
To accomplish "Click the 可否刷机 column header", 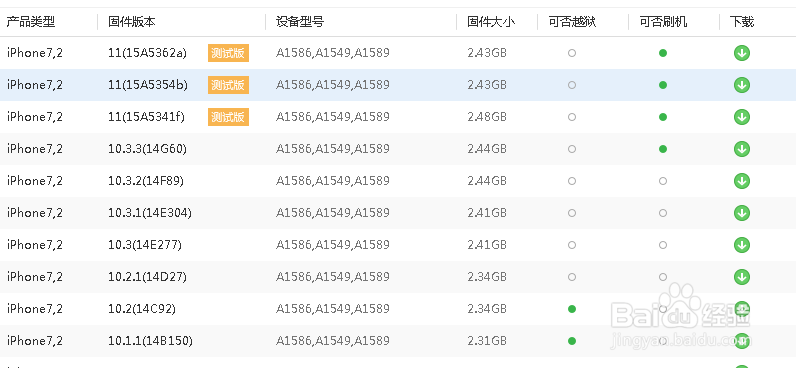I will pyautogui.click(x=663, y=22).
